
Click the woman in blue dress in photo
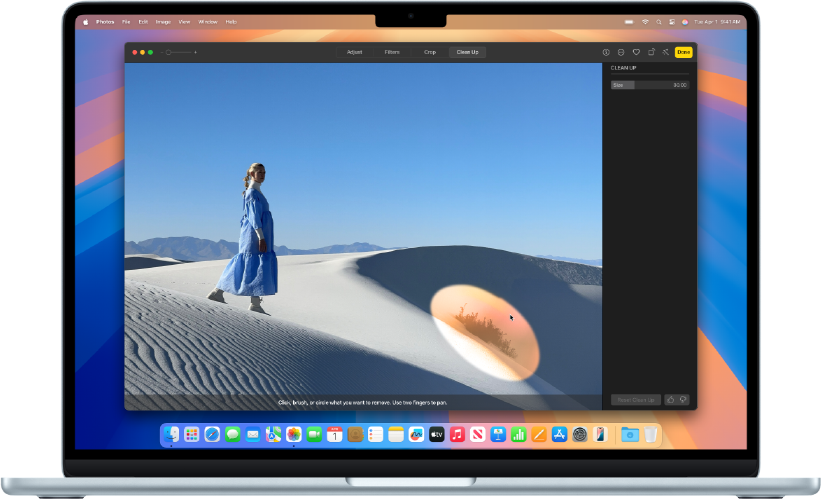250,238
